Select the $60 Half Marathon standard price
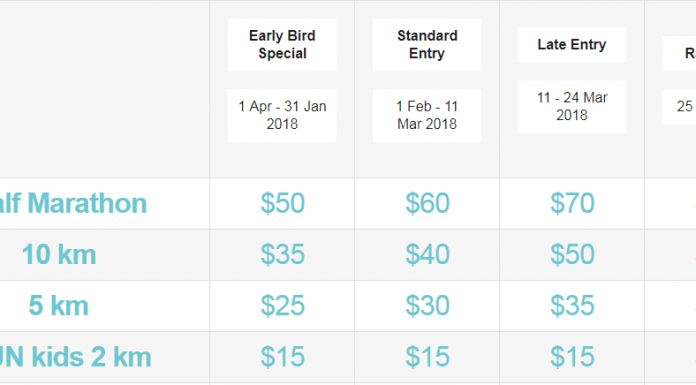Viewport: 696px width, 385px height. (427, 203)
